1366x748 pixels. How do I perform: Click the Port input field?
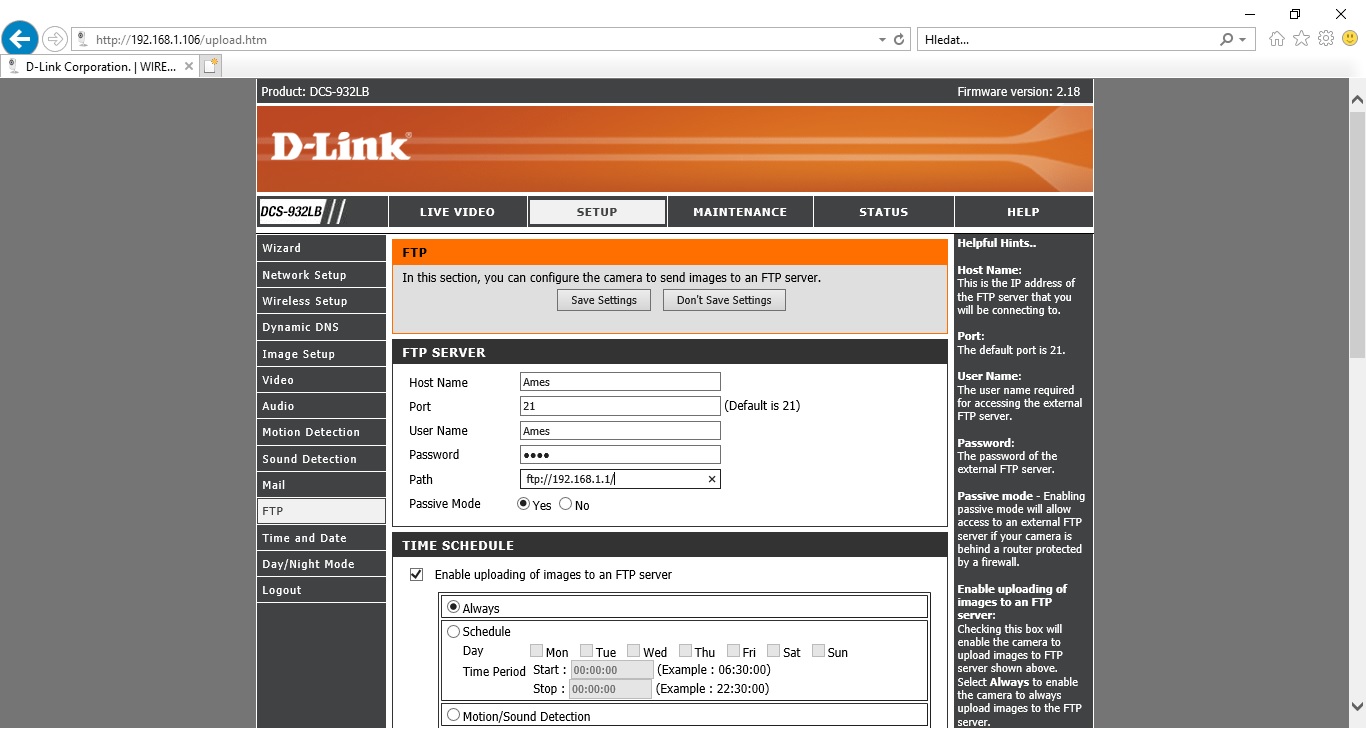pyautogui.click(x=620, y=406)
